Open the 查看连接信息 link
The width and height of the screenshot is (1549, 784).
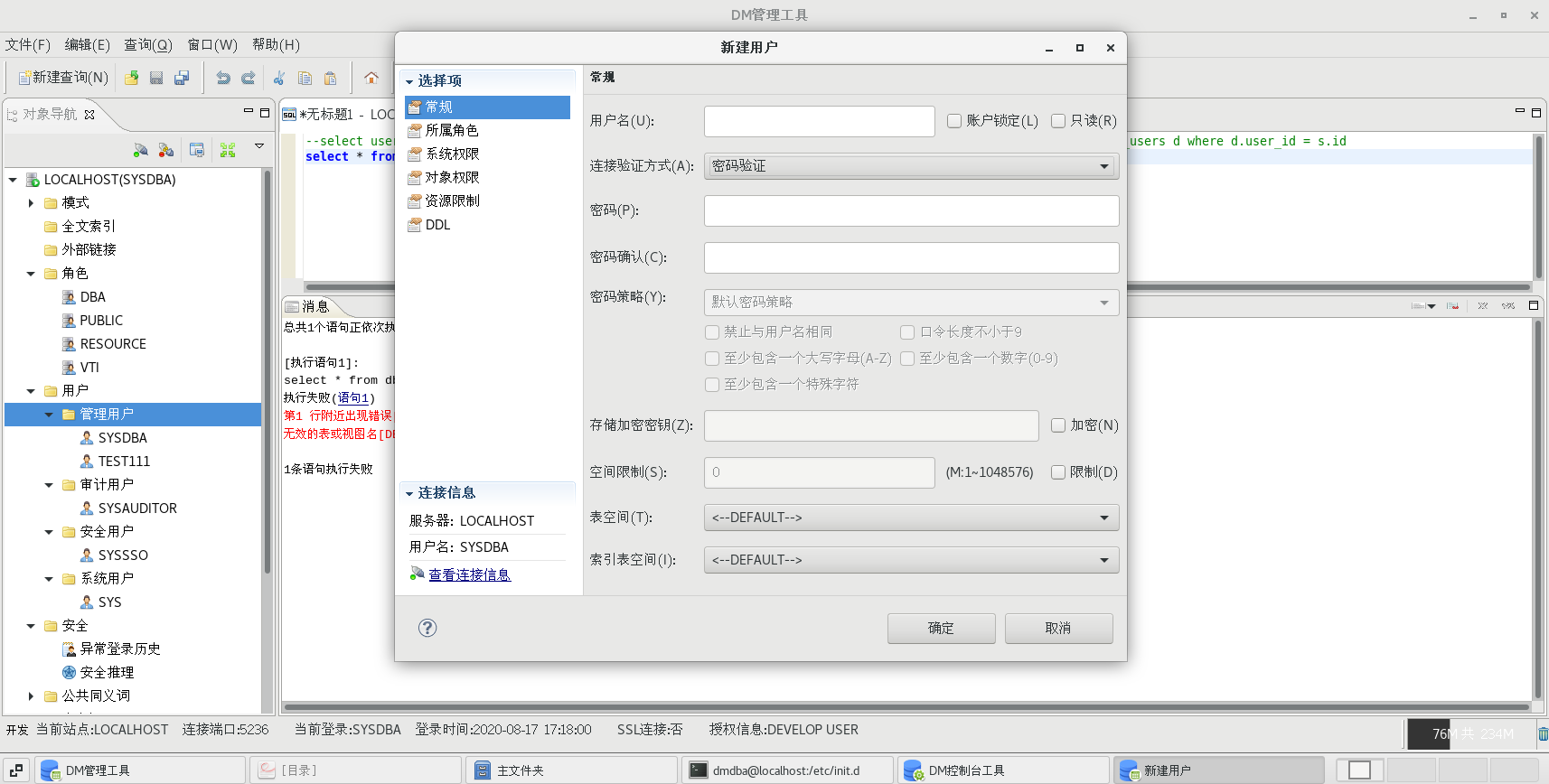469,575
